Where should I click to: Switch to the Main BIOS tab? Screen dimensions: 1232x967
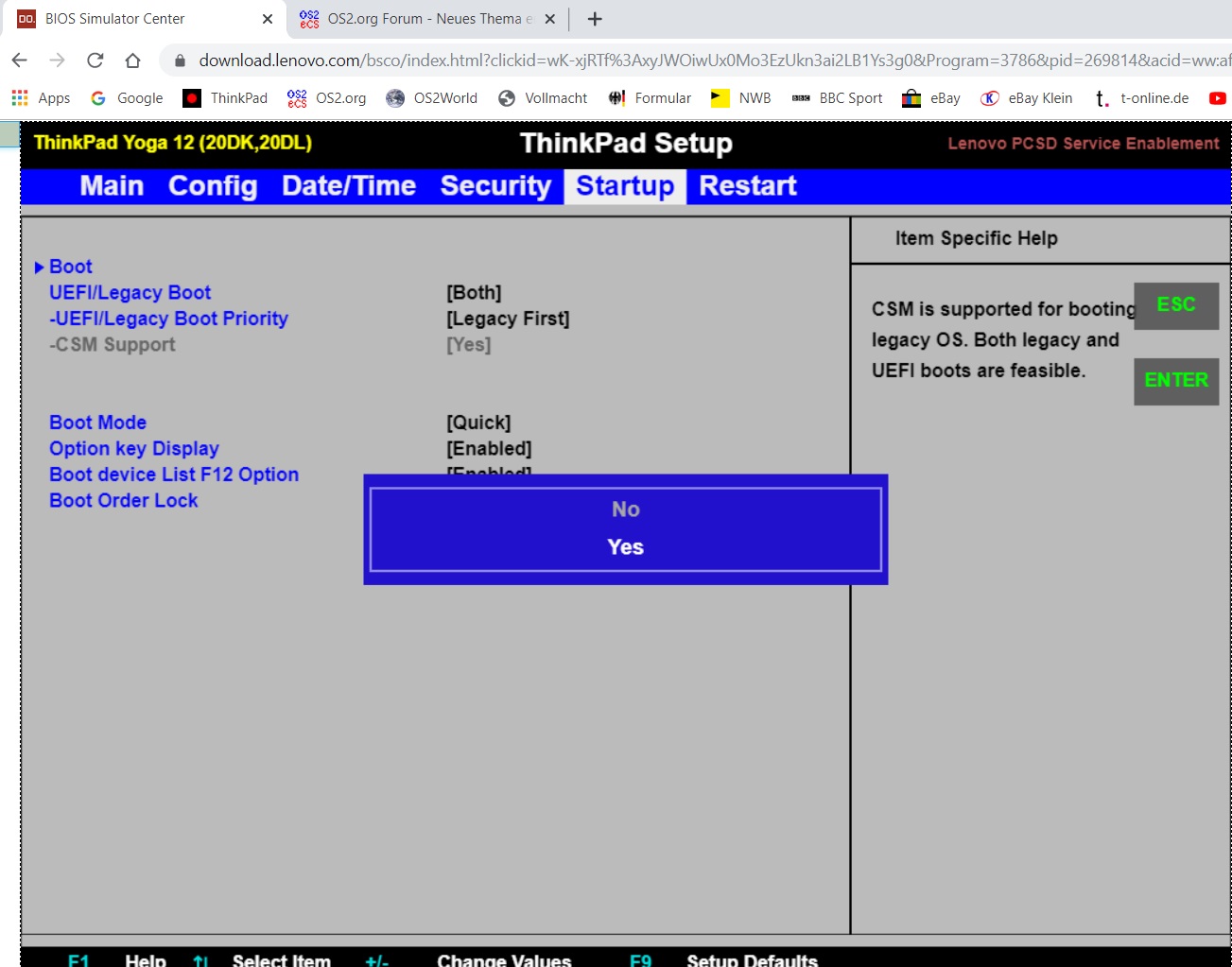[112, 186]
